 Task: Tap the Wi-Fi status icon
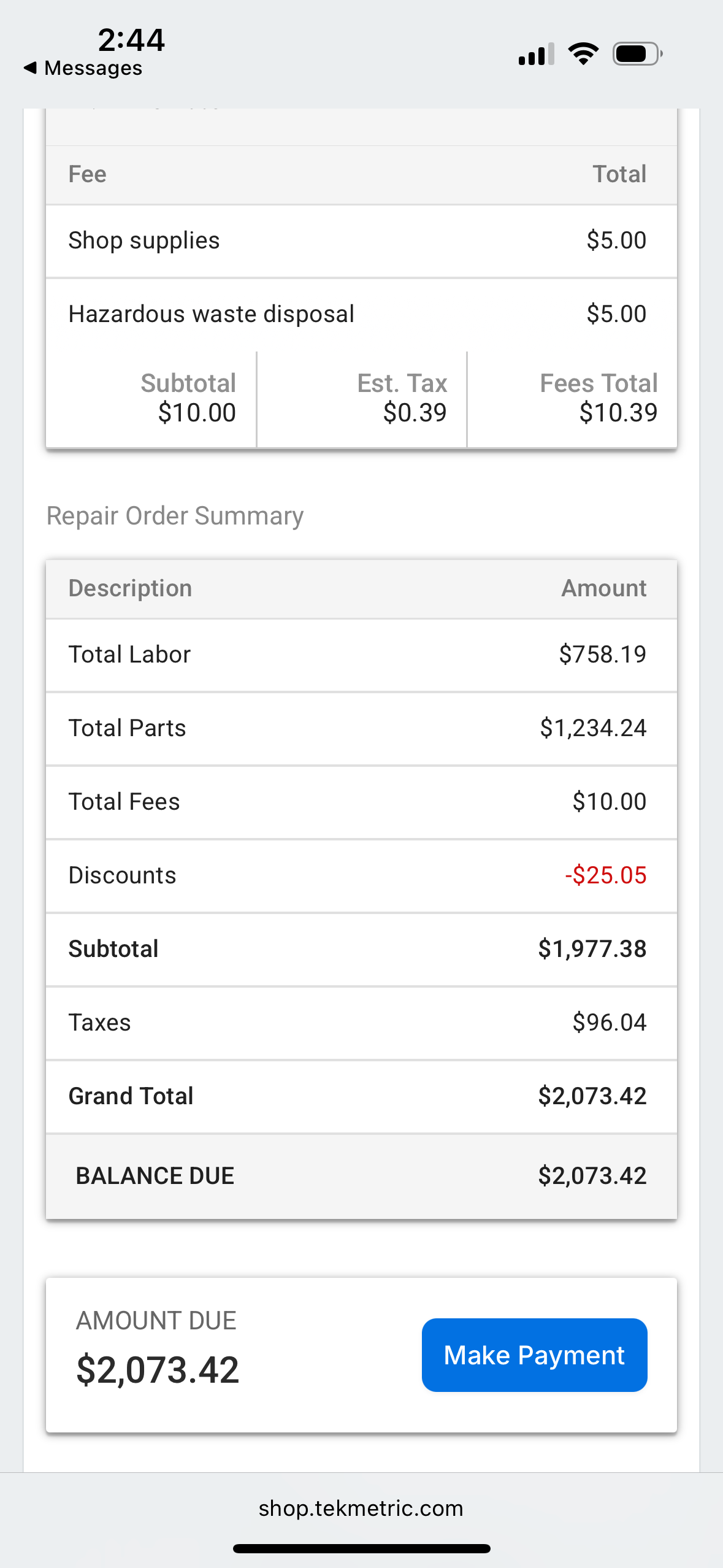pyautogui.click(x=583, y=54)
